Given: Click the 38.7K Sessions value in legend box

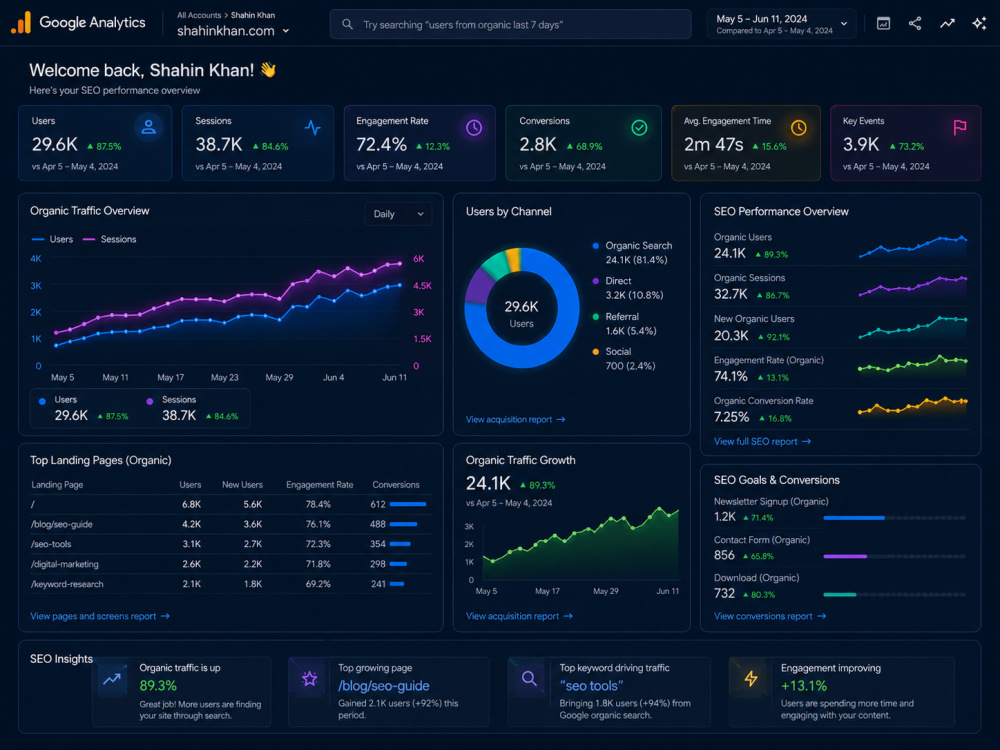Looking at the screenshot, I should coord(179,415).
